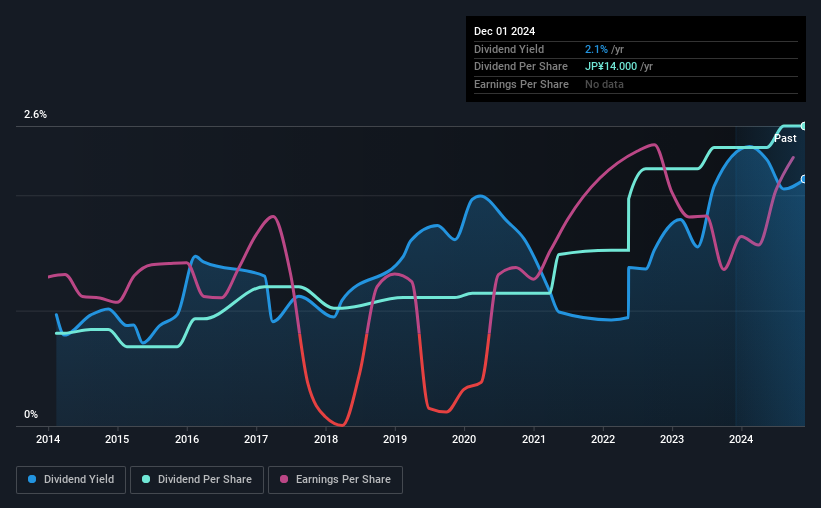
Task: Select the 2014 x-axis label
Action: click(48, 439)
